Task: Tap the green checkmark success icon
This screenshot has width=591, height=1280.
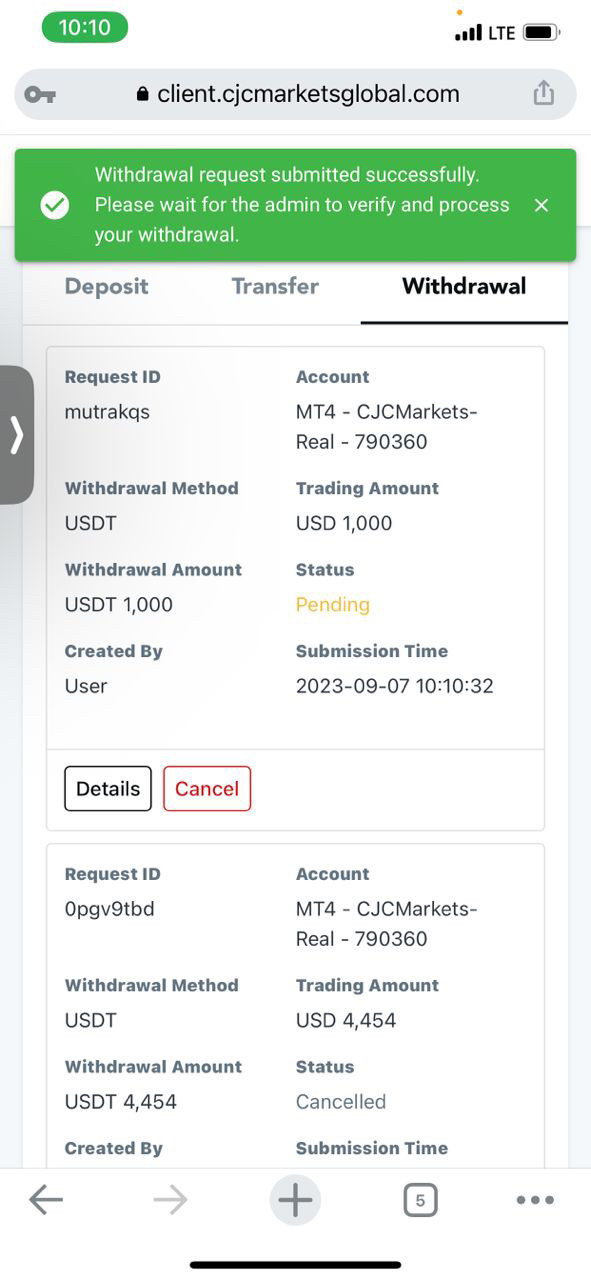Action: pos(55,205)
